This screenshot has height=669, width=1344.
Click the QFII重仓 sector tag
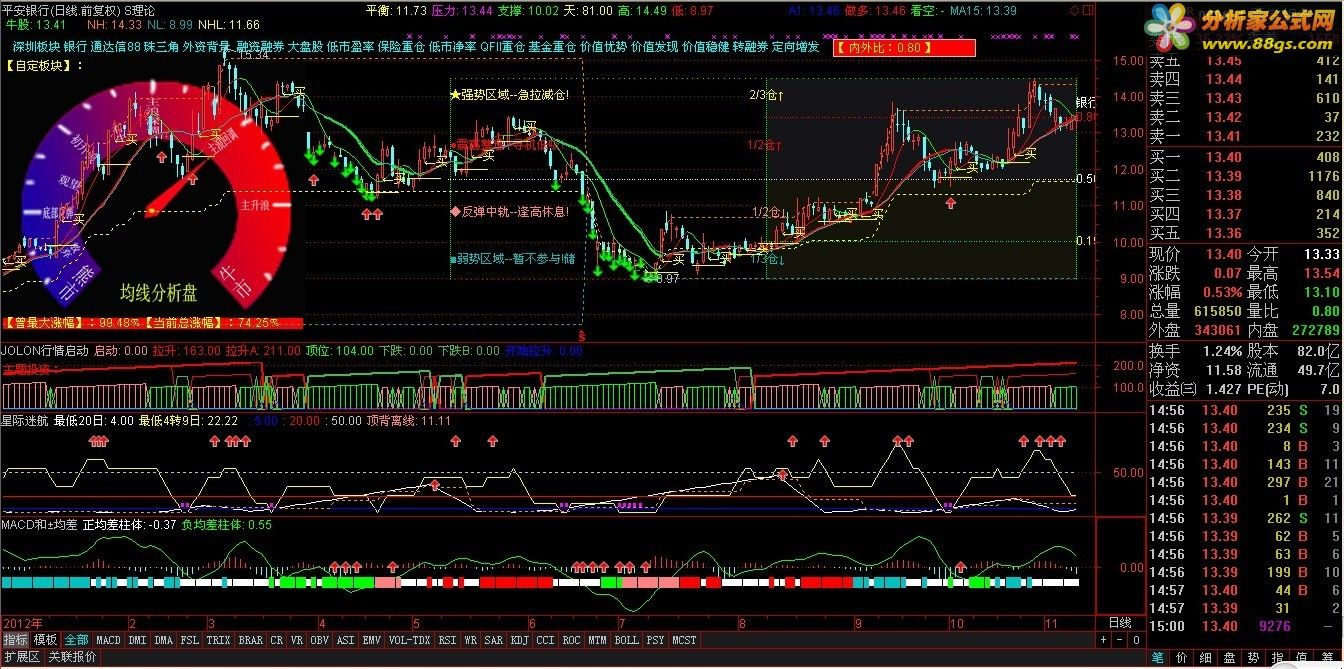coord(502,46)
